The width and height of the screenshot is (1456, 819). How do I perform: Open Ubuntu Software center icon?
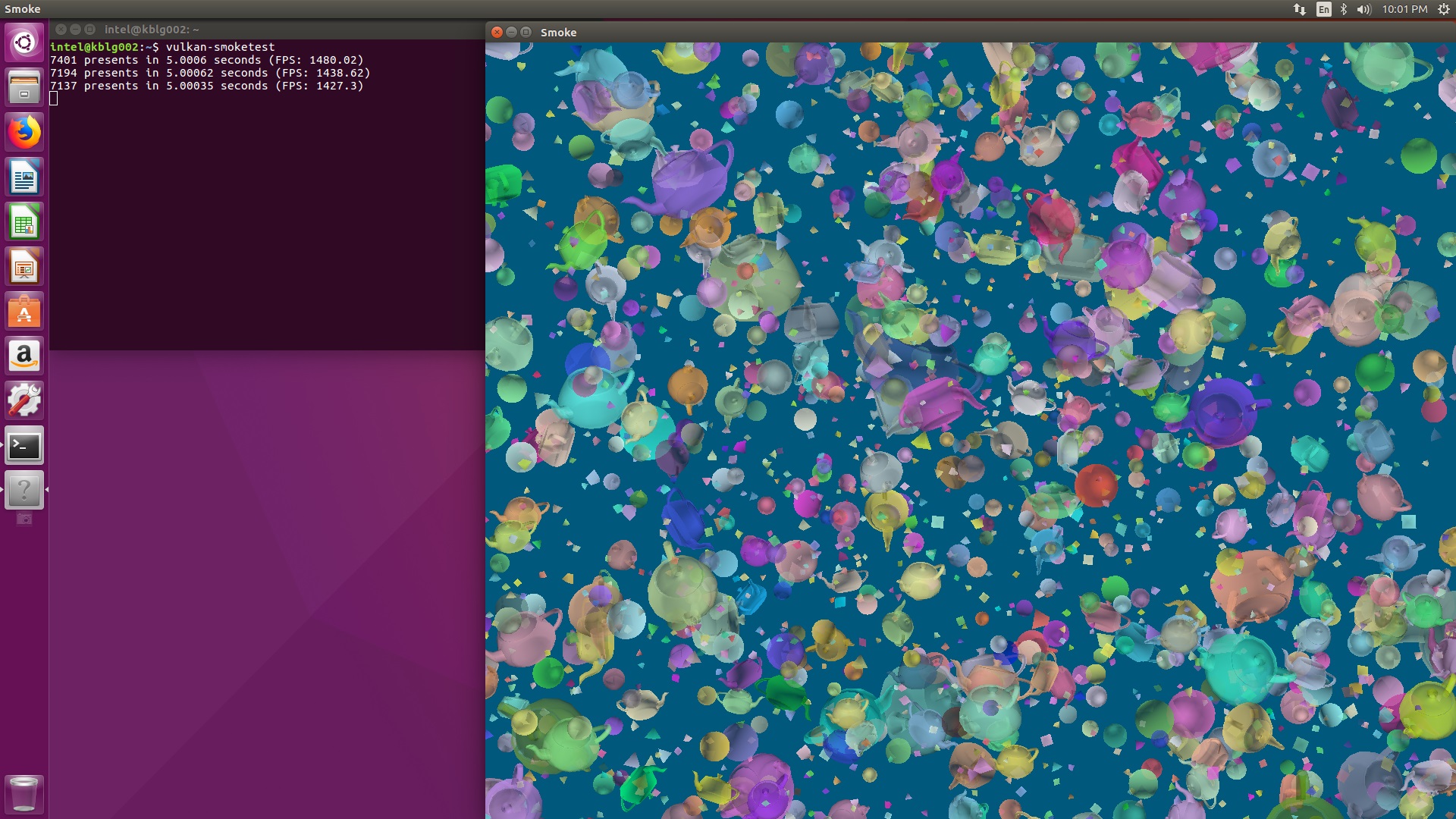point(24,312)
